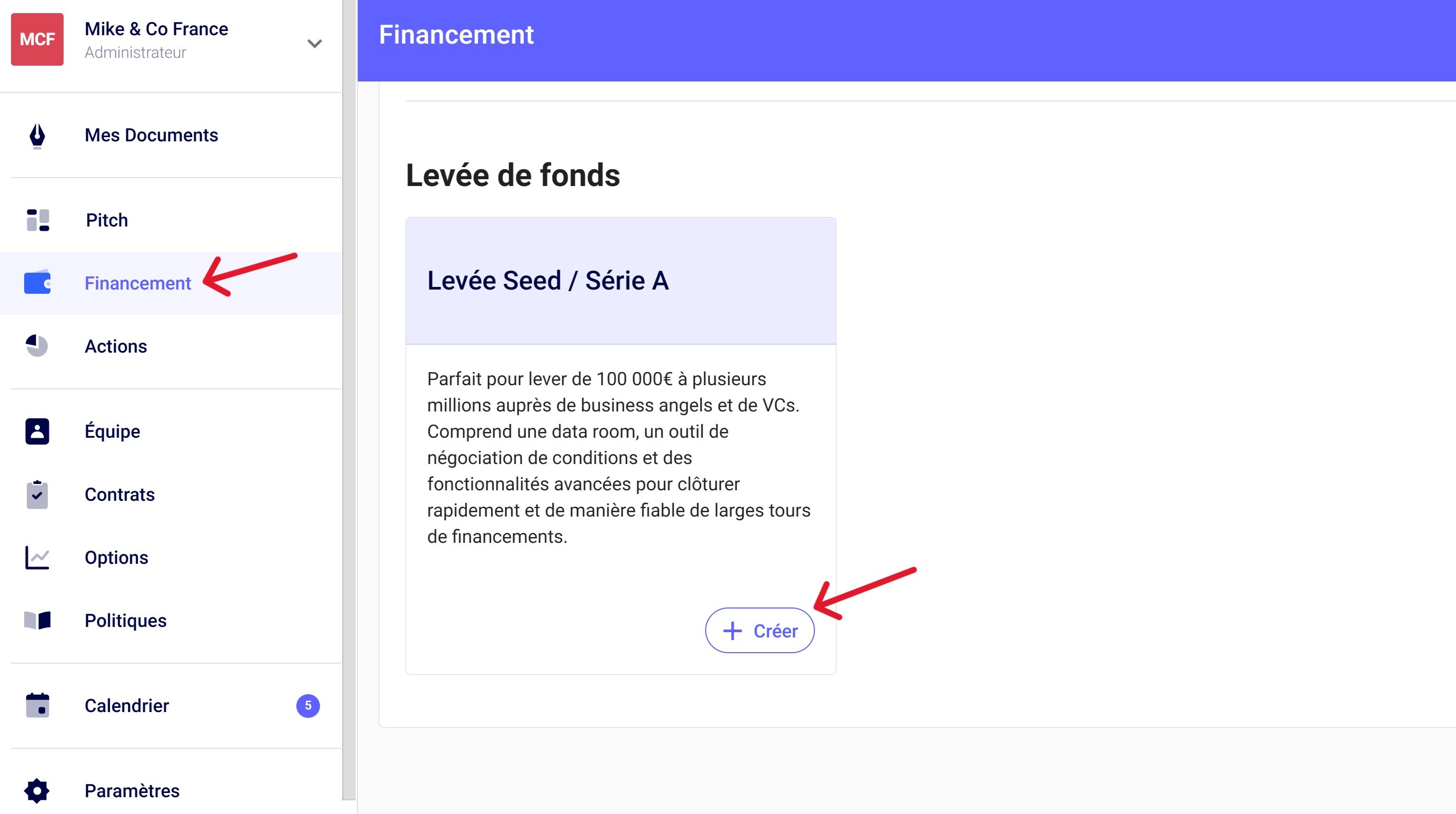Click the Options line chart icon
This screenshot has height=814, width=1456.
(37, 558)
